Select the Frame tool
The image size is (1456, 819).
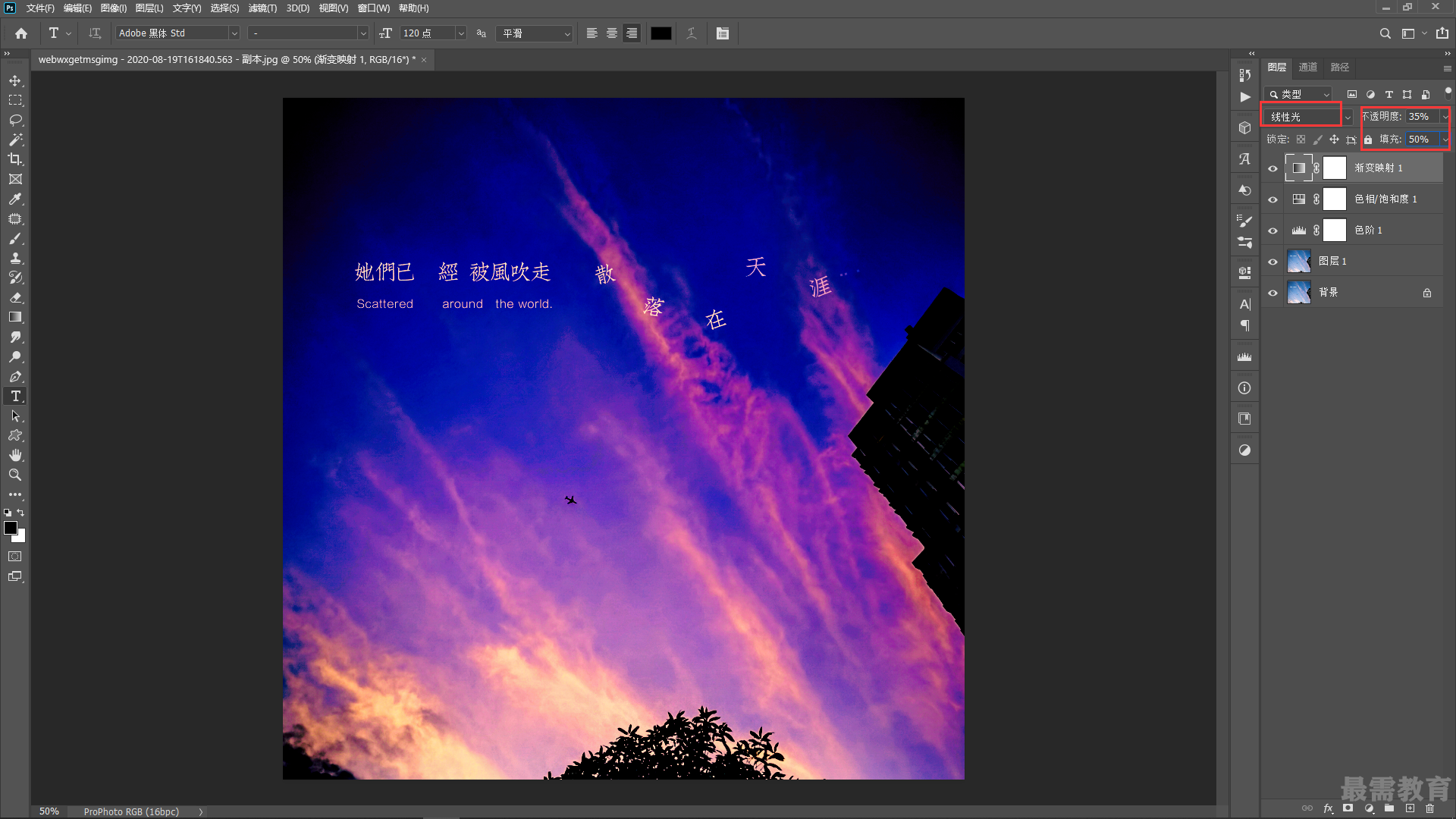[x=15, y=179]
